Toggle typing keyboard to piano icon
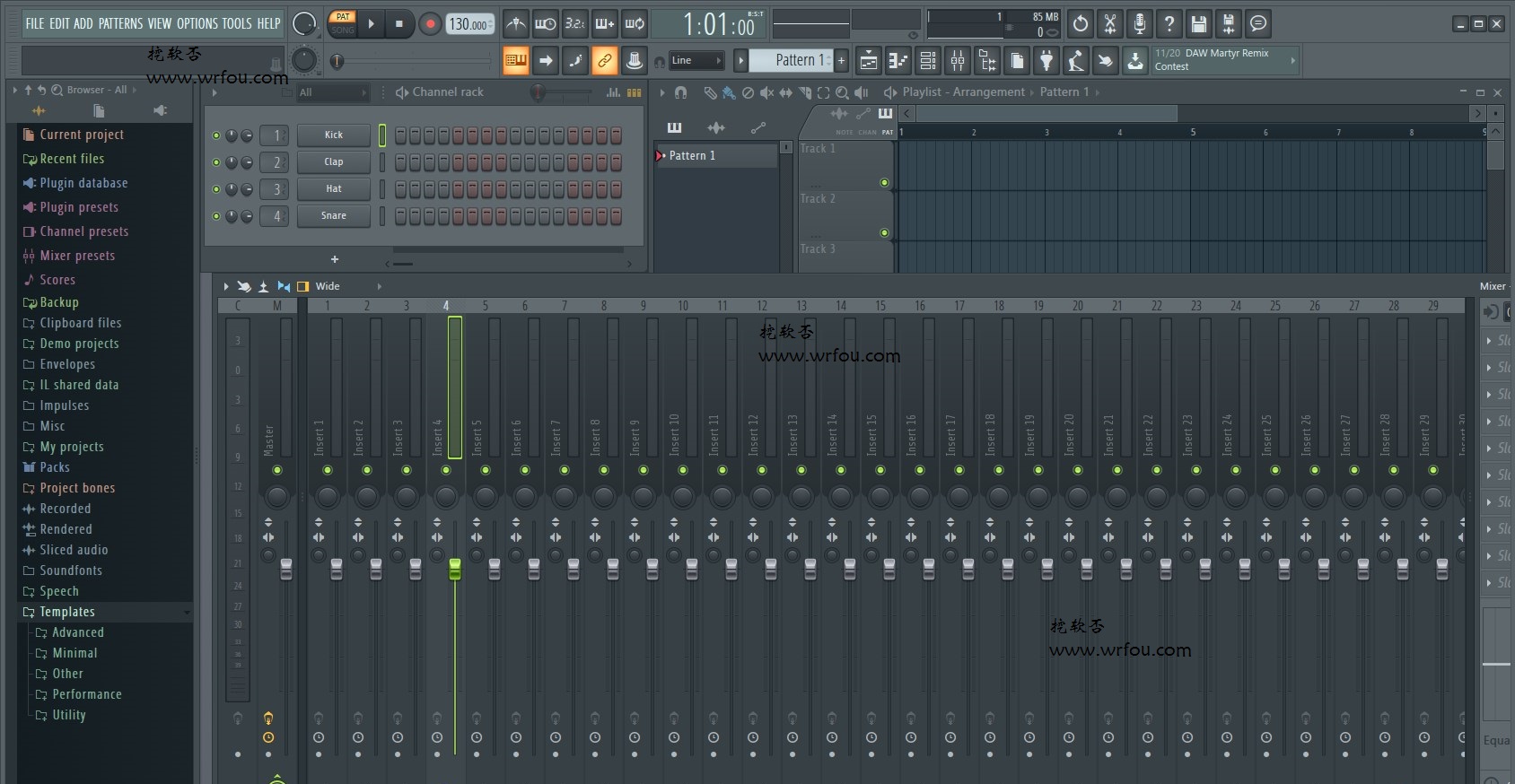 click(515, 61)
